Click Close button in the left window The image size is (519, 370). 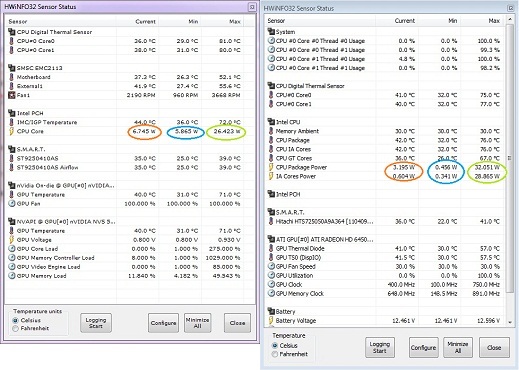(x=237, y=323)
